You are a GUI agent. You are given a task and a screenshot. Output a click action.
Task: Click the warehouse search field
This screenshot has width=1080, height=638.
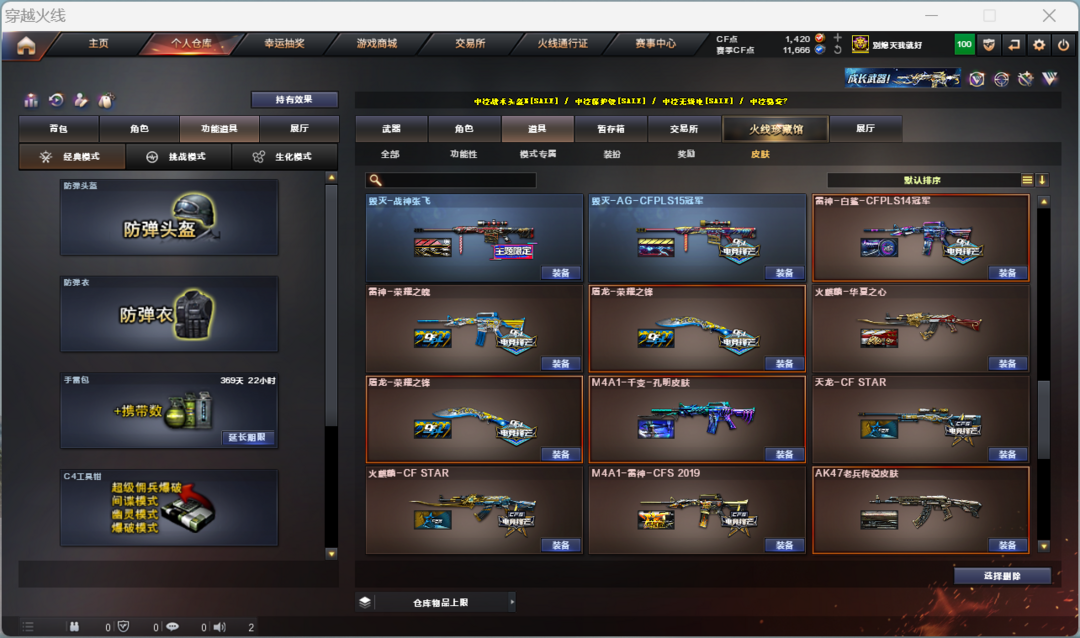pos(451,181)
